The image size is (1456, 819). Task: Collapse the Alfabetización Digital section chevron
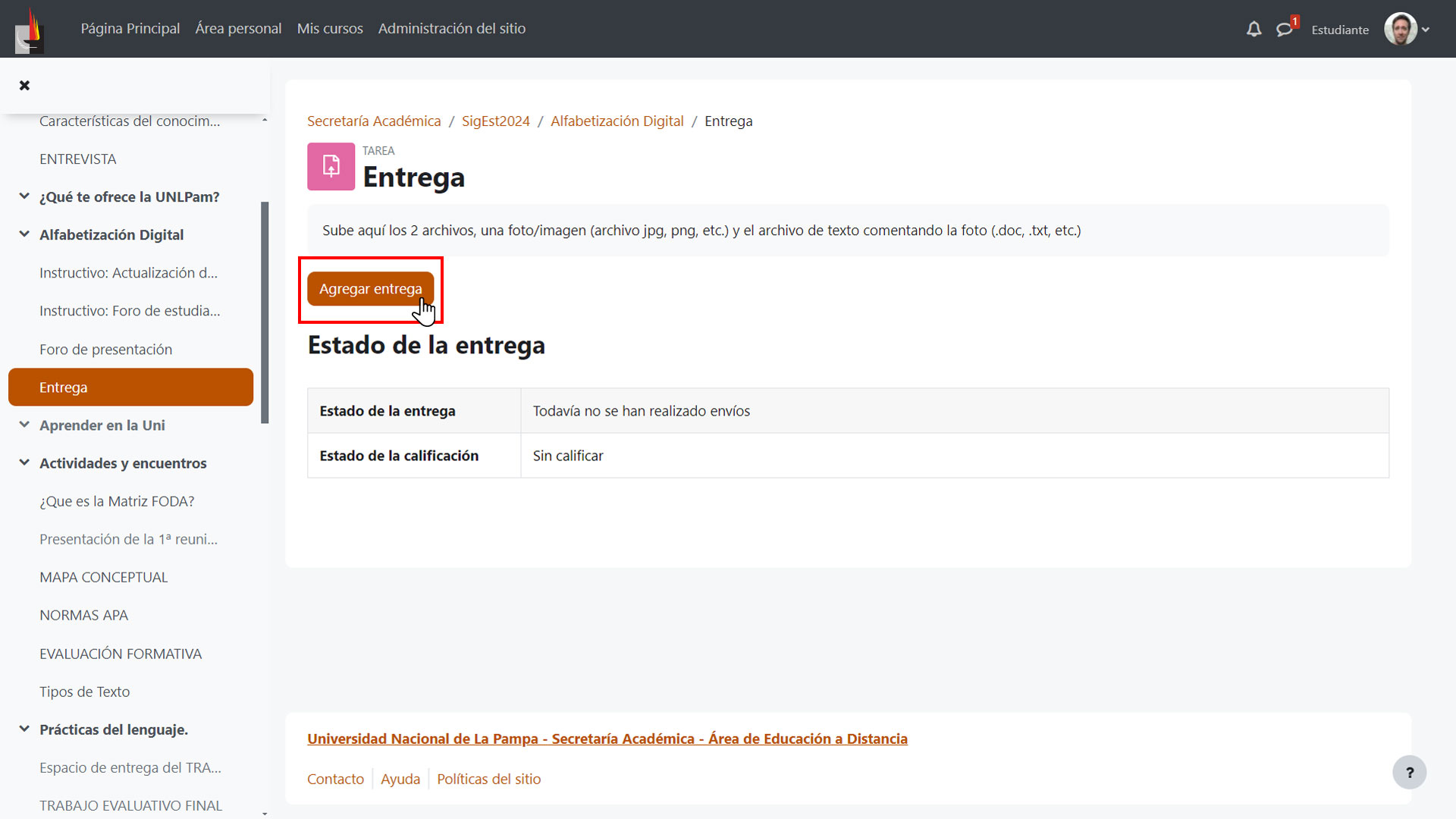click(x=24, y=234)
